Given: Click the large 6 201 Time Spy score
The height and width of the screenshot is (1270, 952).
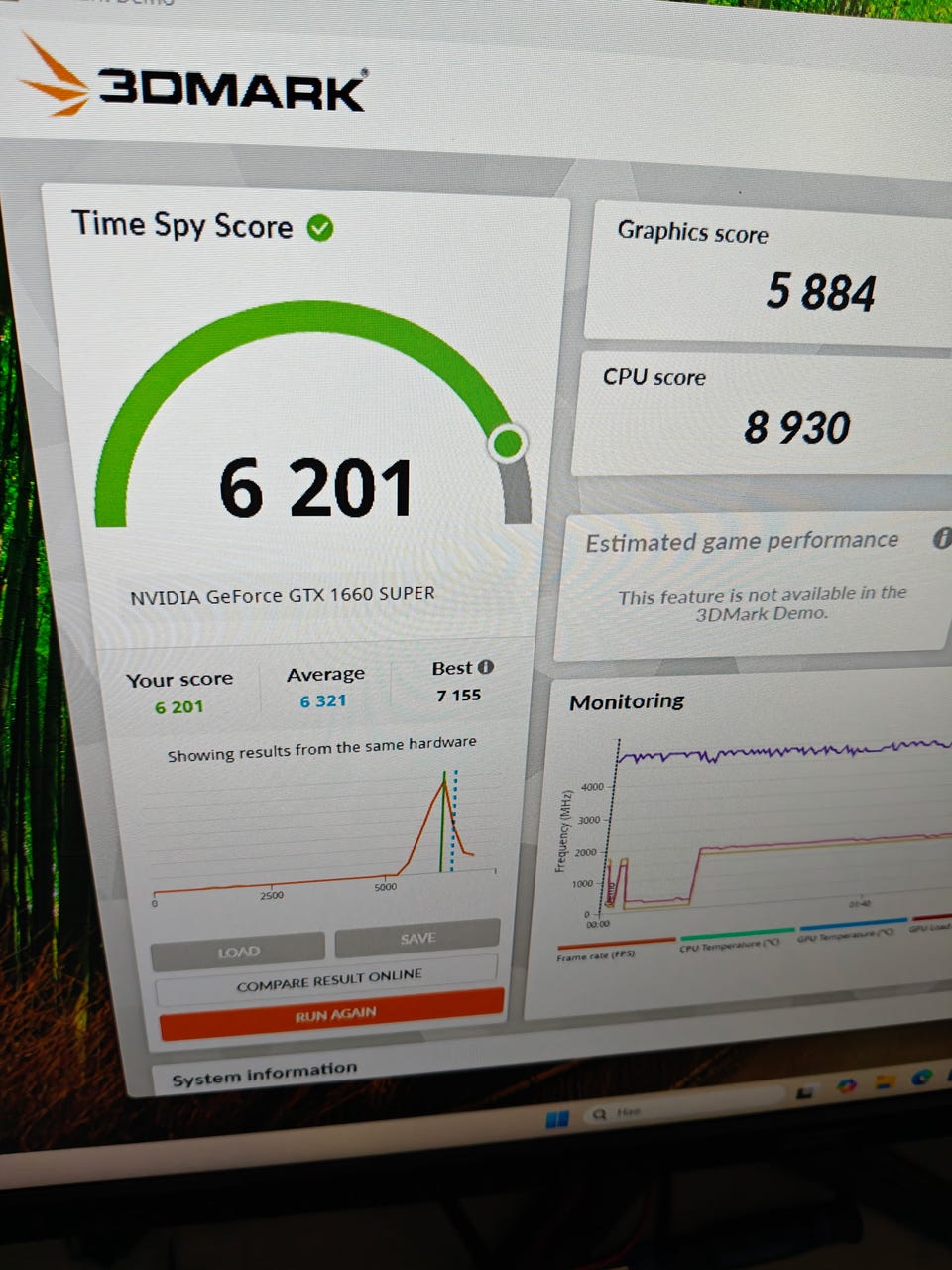Looking at the screenshot, I should [x=315, y=487].
